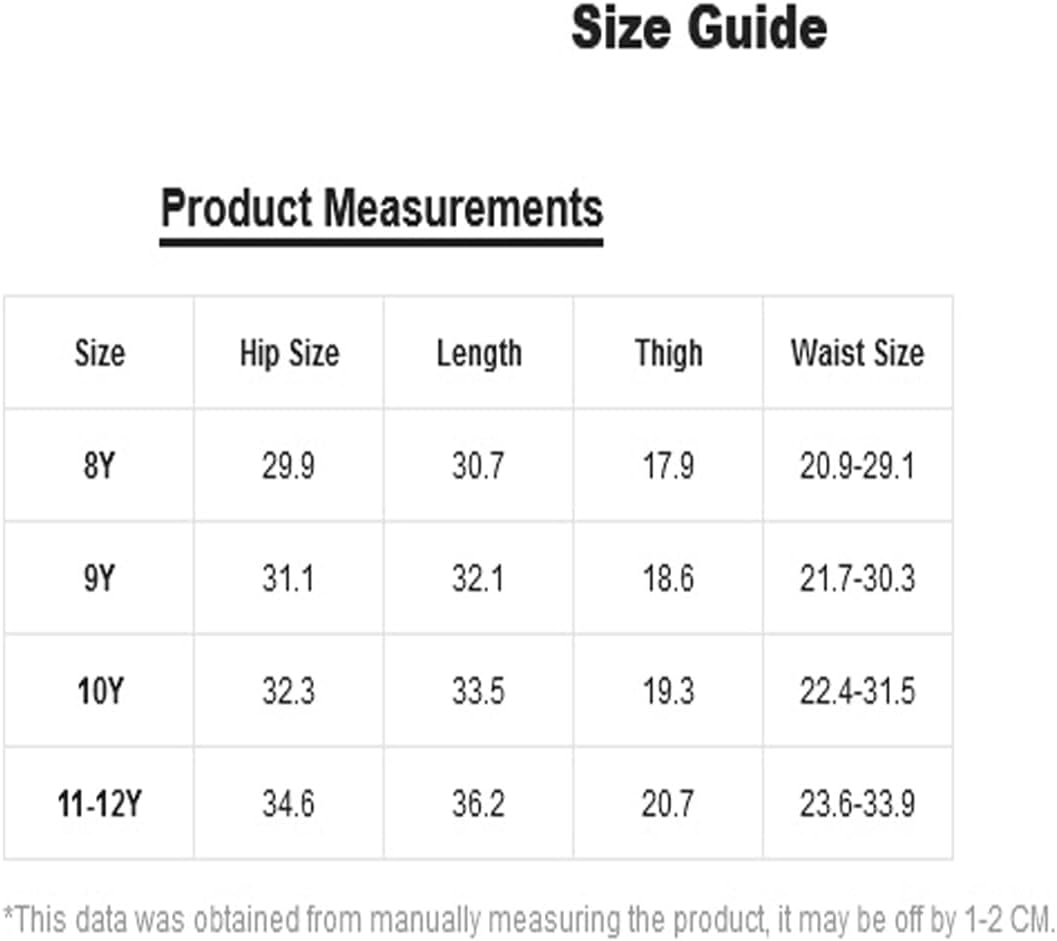The image size is (1057, 941).
Task: Select the Length column header
Action: [x=479, y=354]
